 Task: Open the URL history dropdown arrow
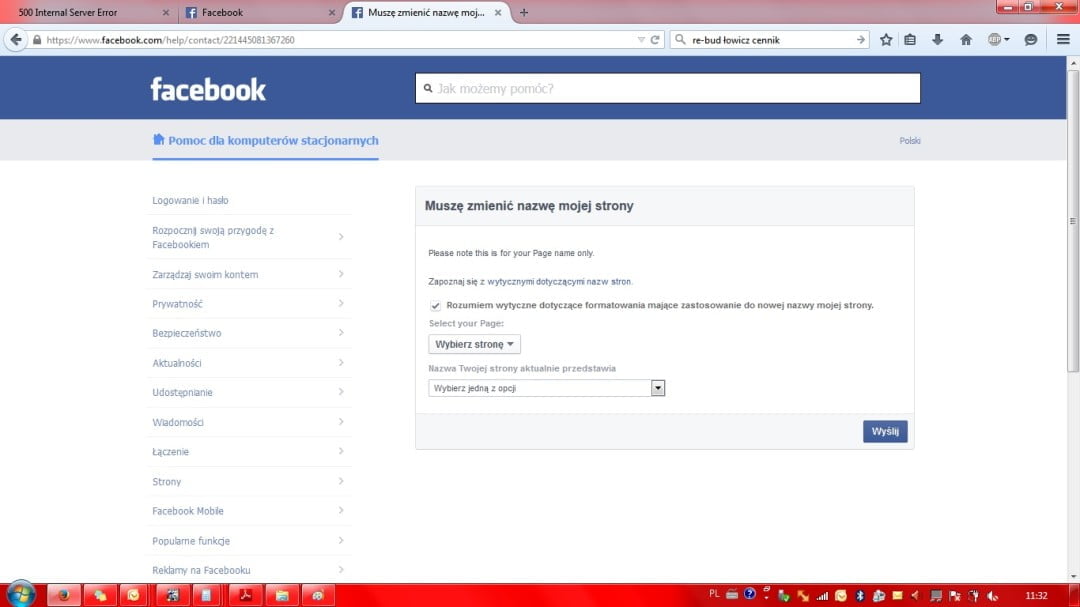[641, 40]
